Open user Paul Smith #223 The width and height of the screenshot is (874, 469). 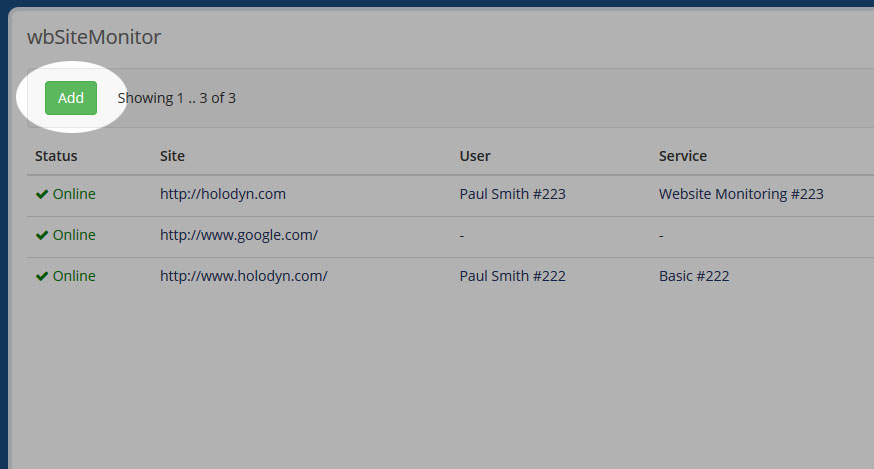512,194
